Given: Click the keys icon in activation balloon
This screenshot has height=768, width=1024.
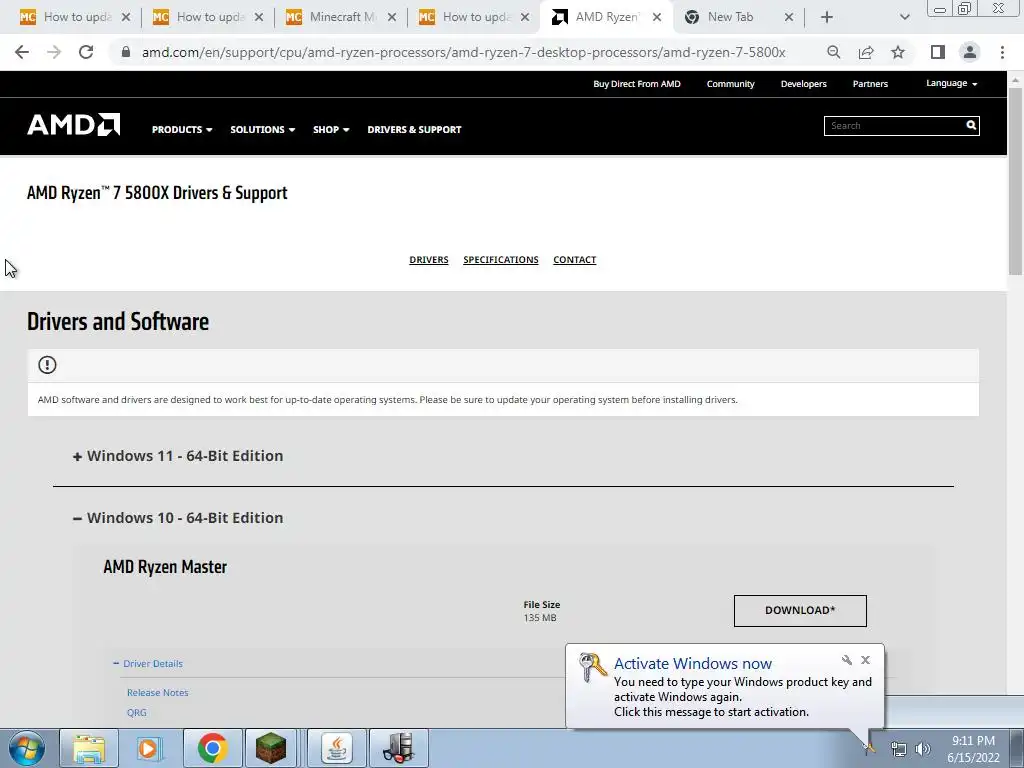Looking at the screenshot, I should click(x=593, y=667).
